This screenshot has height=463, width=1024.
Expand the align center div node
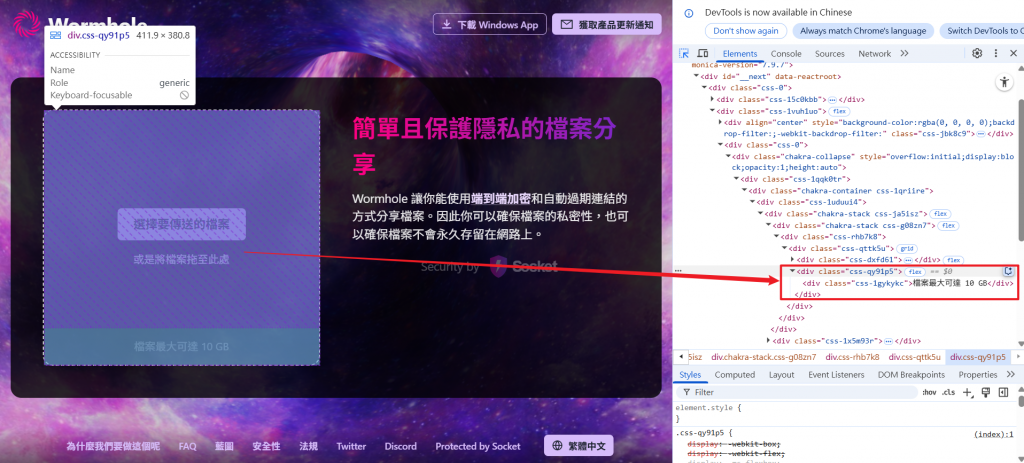coord(720,122)
